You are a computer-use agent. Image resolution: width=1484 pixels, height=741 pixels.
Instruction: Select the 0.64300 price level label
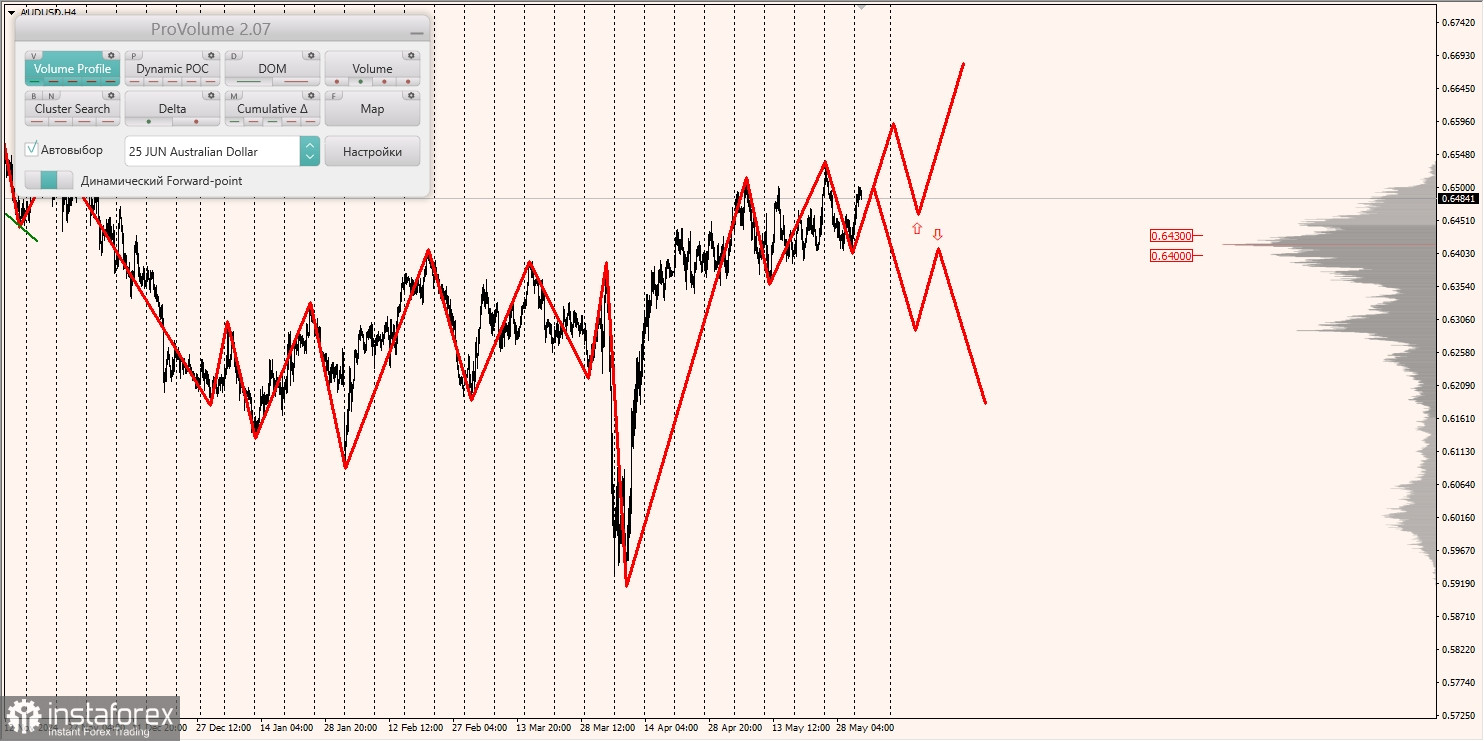point(1171,236)
